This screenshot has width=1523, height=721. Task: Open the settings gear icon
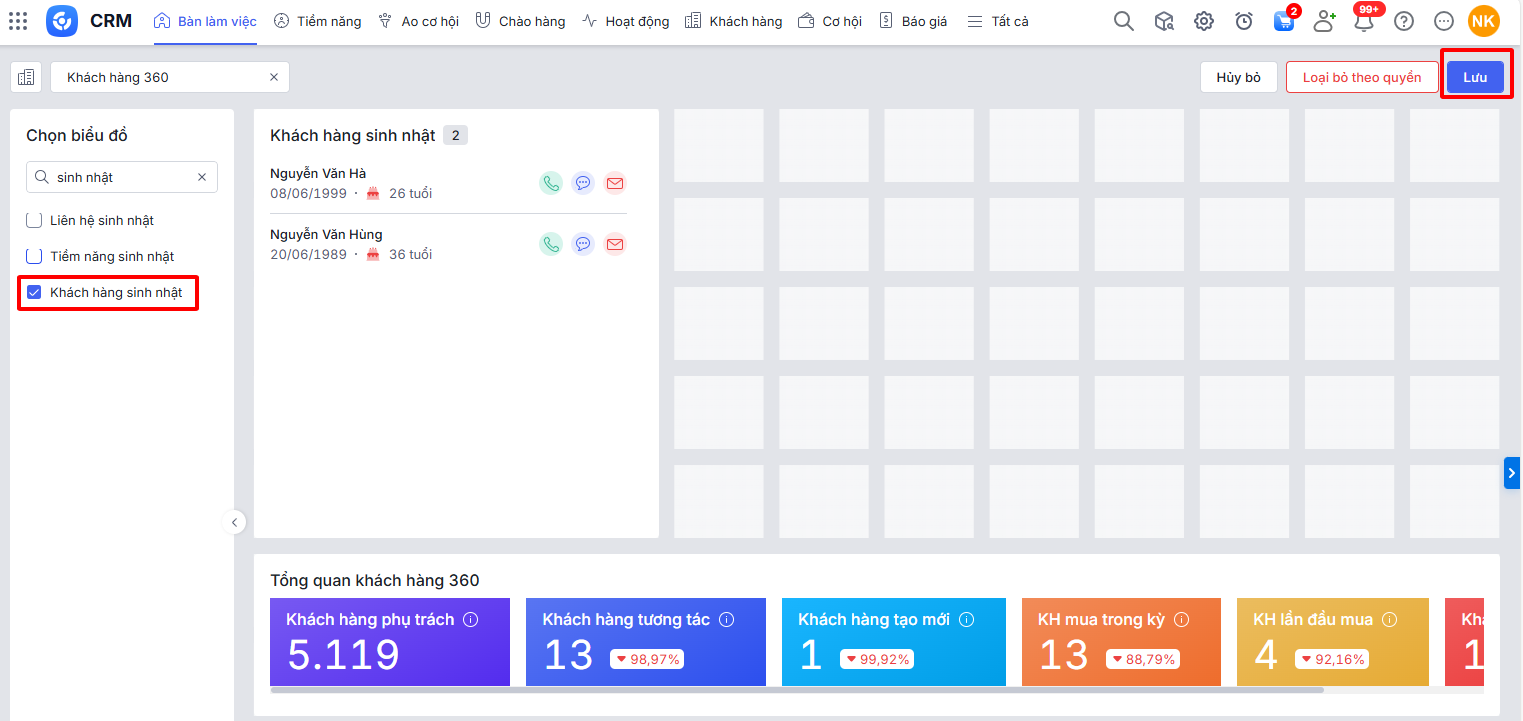1204,21
